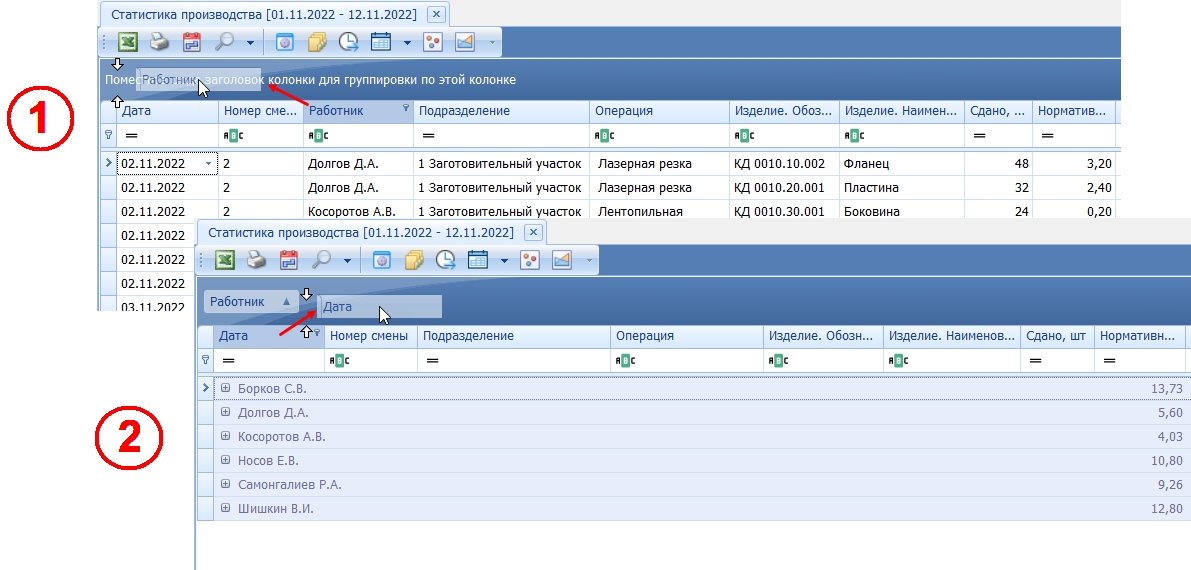Expand the Косоротов А.В. group row
Image resolution: width=1191 pixels, height=570 pixels.
(226, 436)
